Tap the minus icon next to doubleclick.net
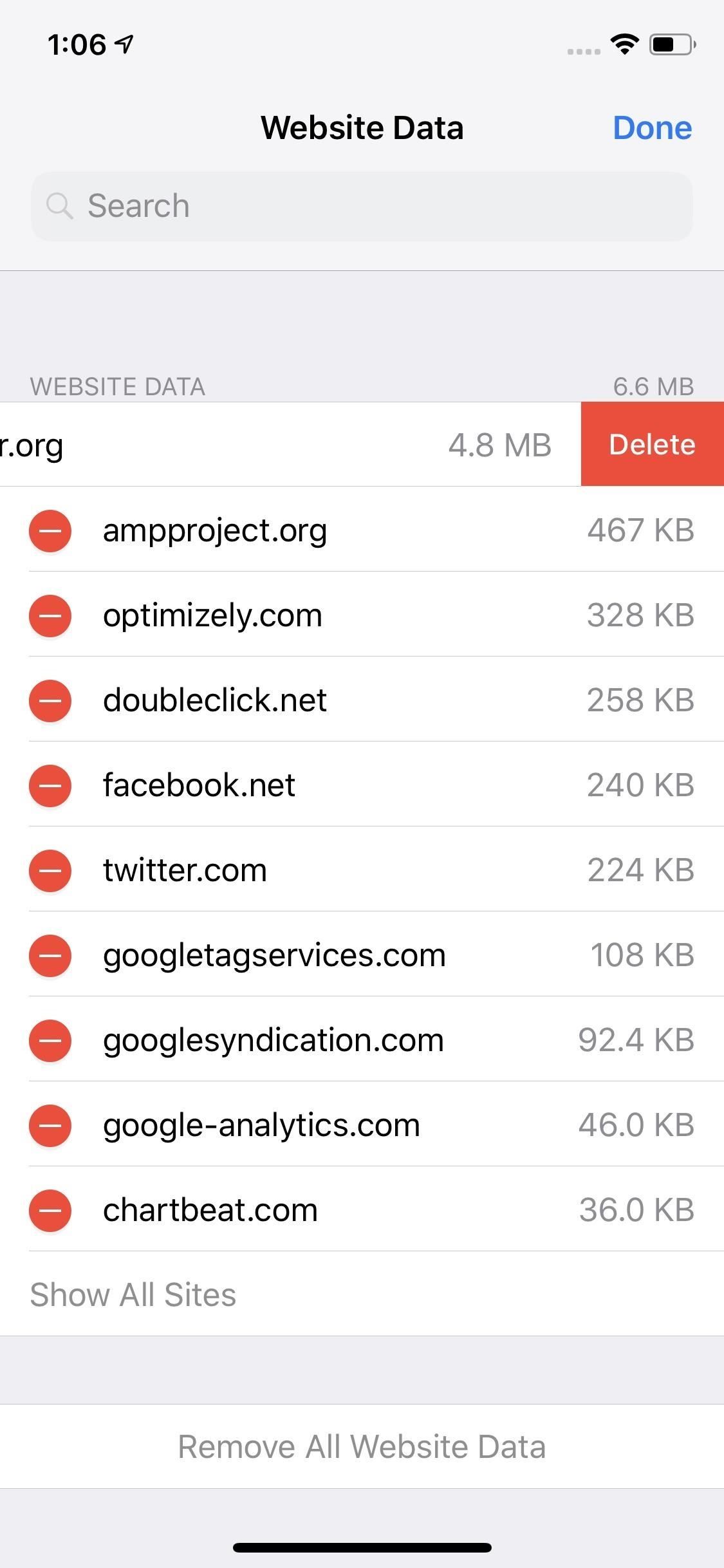This screenshot has width=724, height=1568. pos(50,700)
